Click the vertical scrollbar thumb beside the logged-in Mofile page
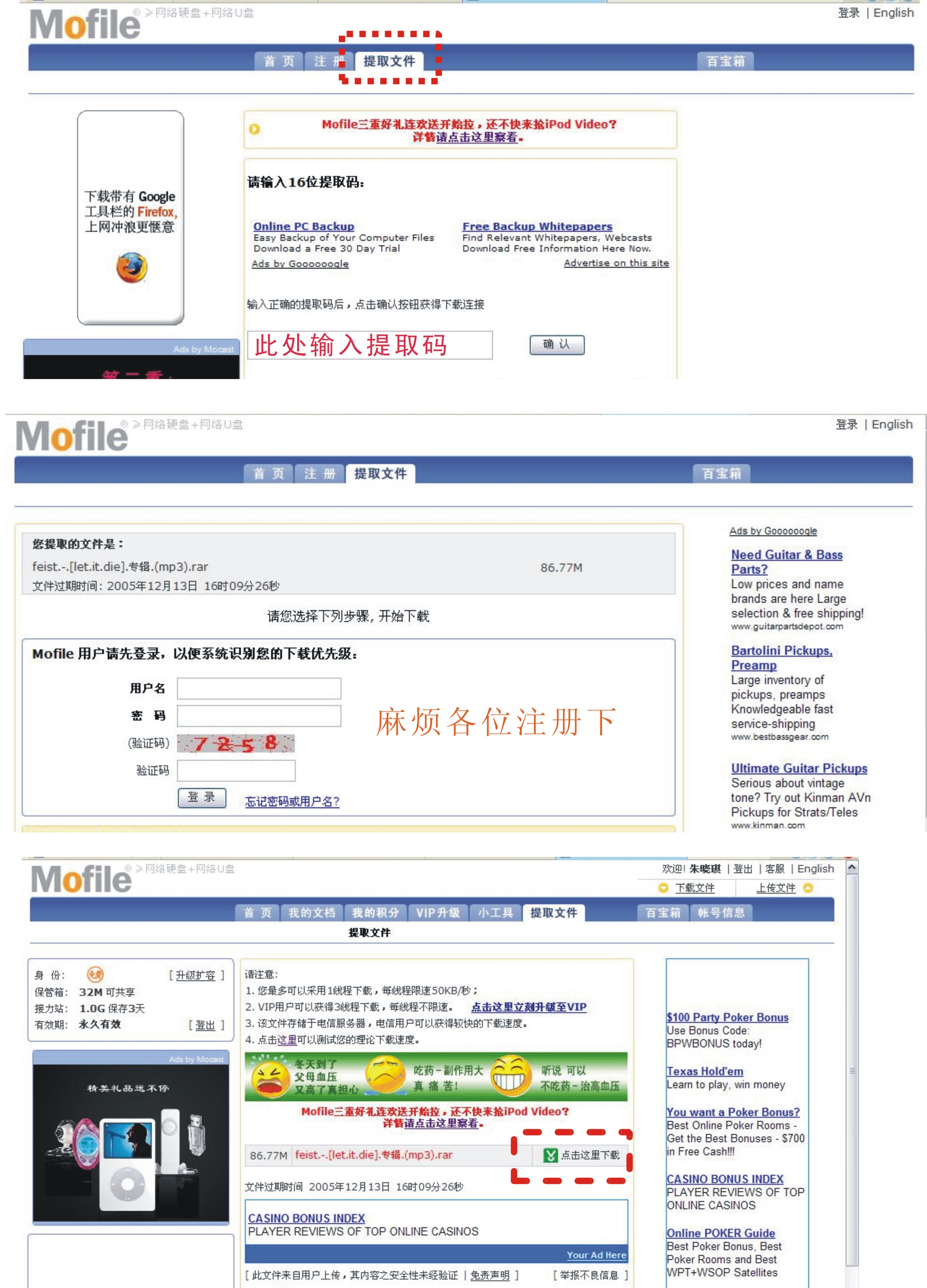 852,1071
